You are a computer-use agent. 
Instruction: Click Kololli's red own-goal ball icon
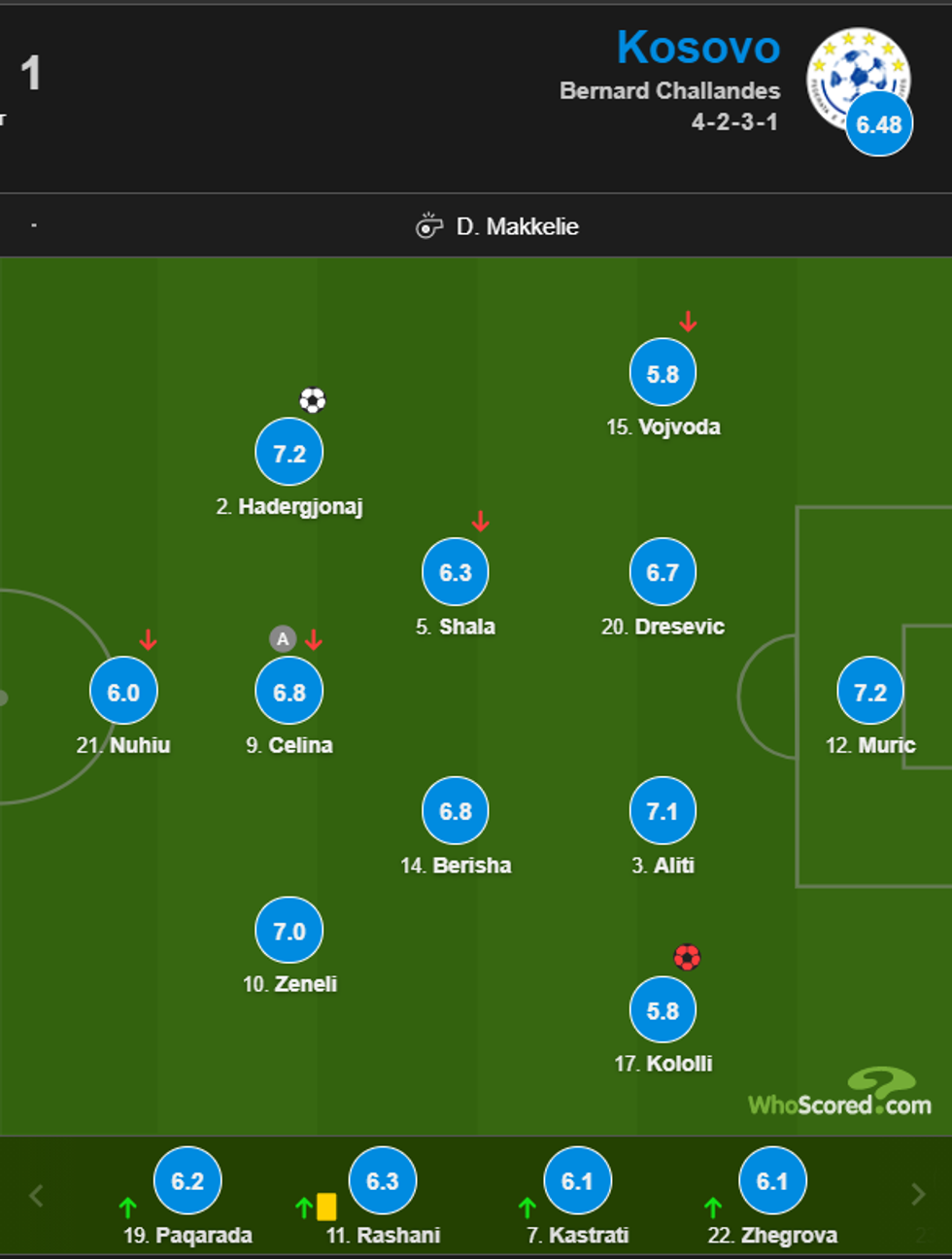click(x=687, y=958)
